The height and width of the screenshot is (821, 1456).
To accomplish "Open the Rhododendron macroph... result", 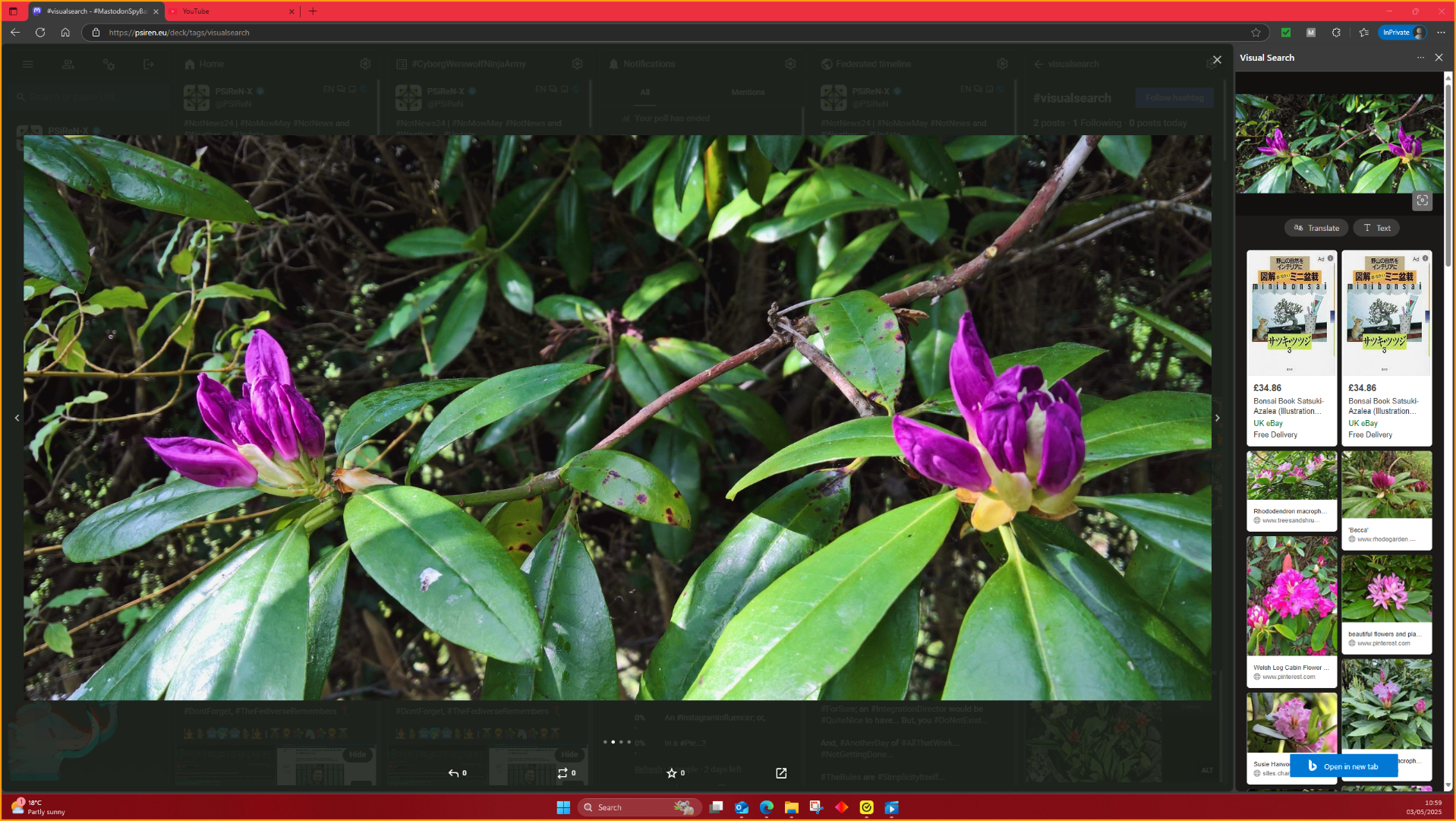I will tap(1291, 491).
